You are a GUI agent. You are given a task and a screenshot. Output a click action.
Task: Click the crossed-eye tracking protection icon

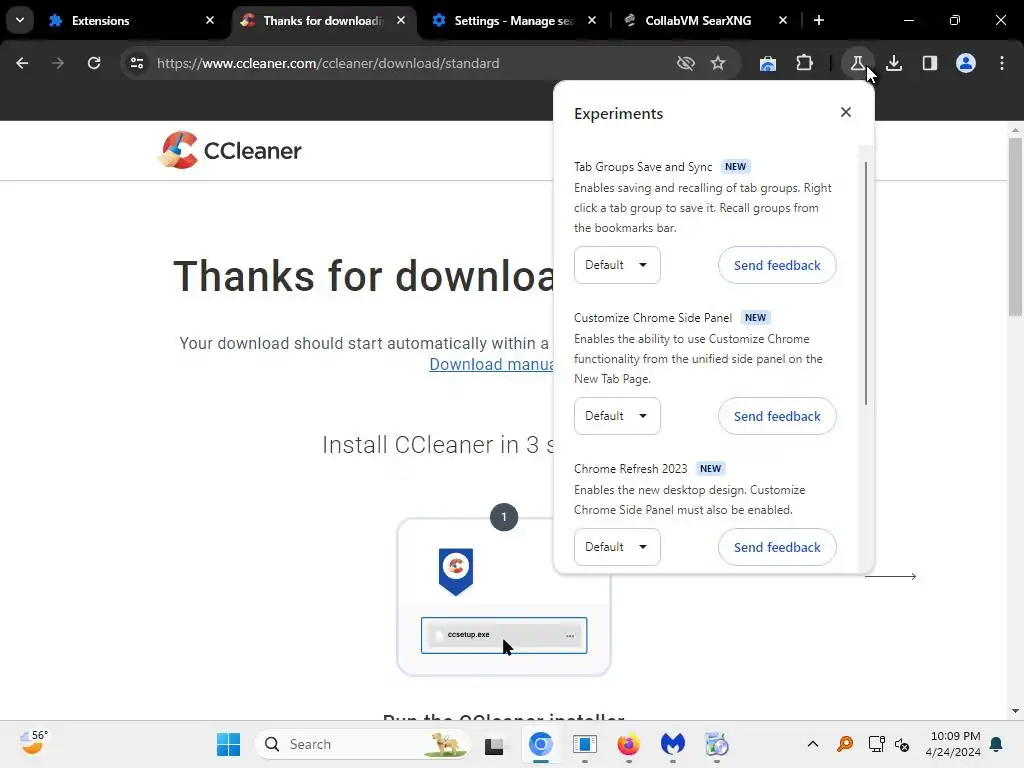685,63
